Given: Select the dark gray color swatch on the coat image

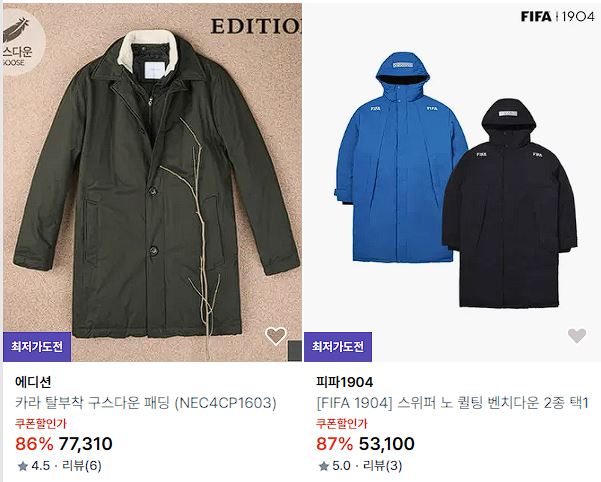Looking at the screenshot, I should coord(294,351).
